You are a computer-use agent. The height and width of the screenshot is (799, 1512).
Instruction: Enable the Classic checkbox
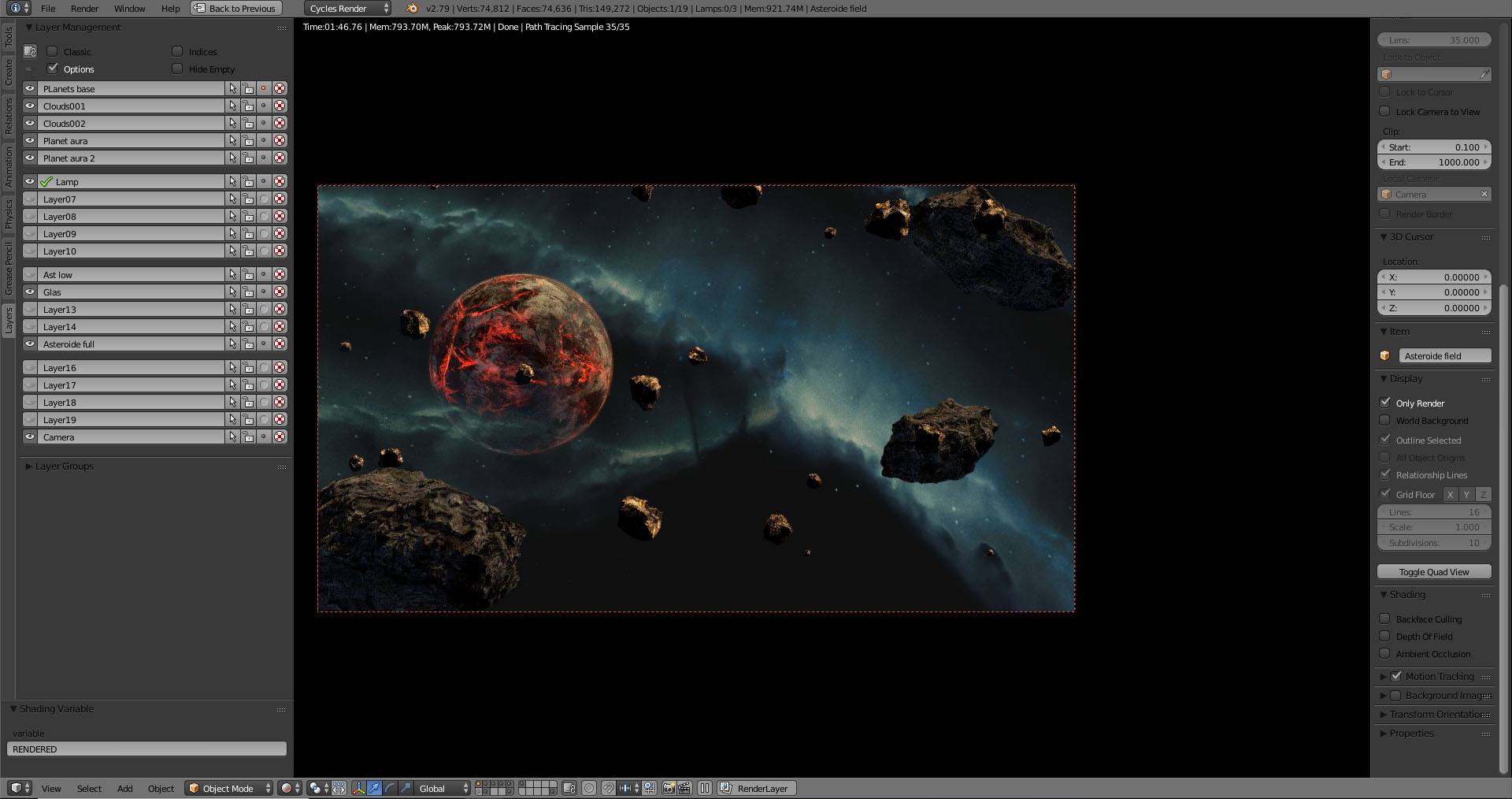pyautogui.click(x=53, y=51)
